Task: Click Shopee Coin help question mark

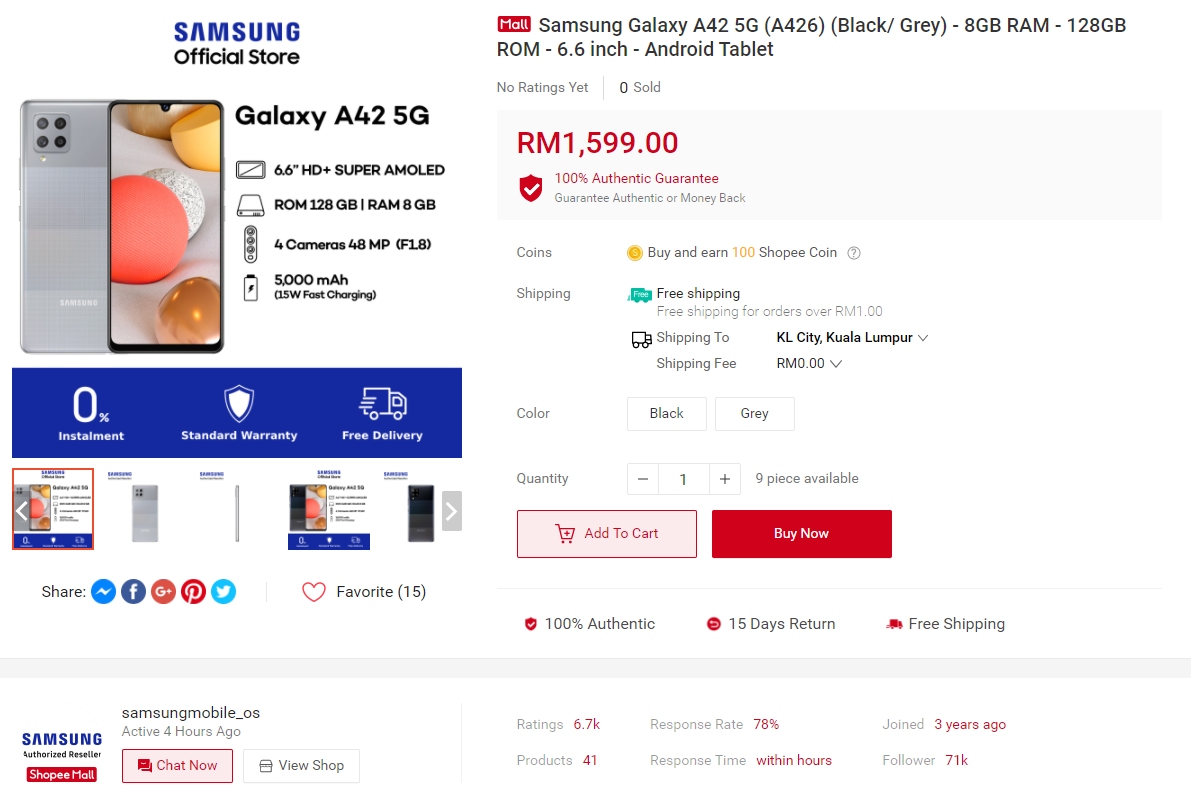Action: [x=854, y=253]
